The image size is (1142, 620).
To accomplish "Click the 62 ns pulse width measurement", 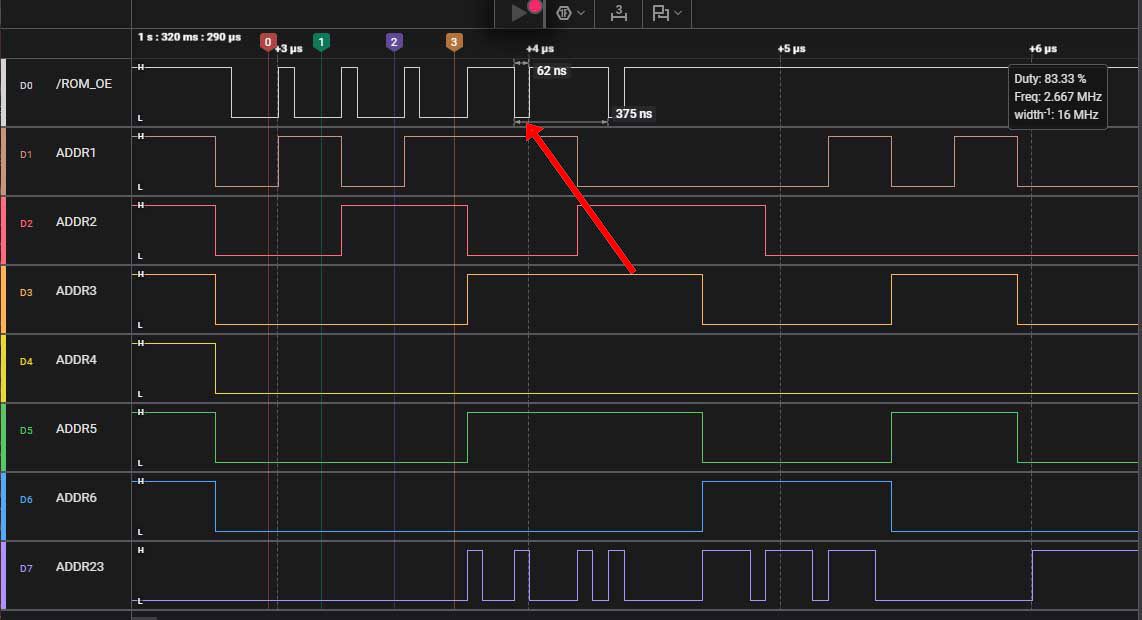I will click(551, 71).
